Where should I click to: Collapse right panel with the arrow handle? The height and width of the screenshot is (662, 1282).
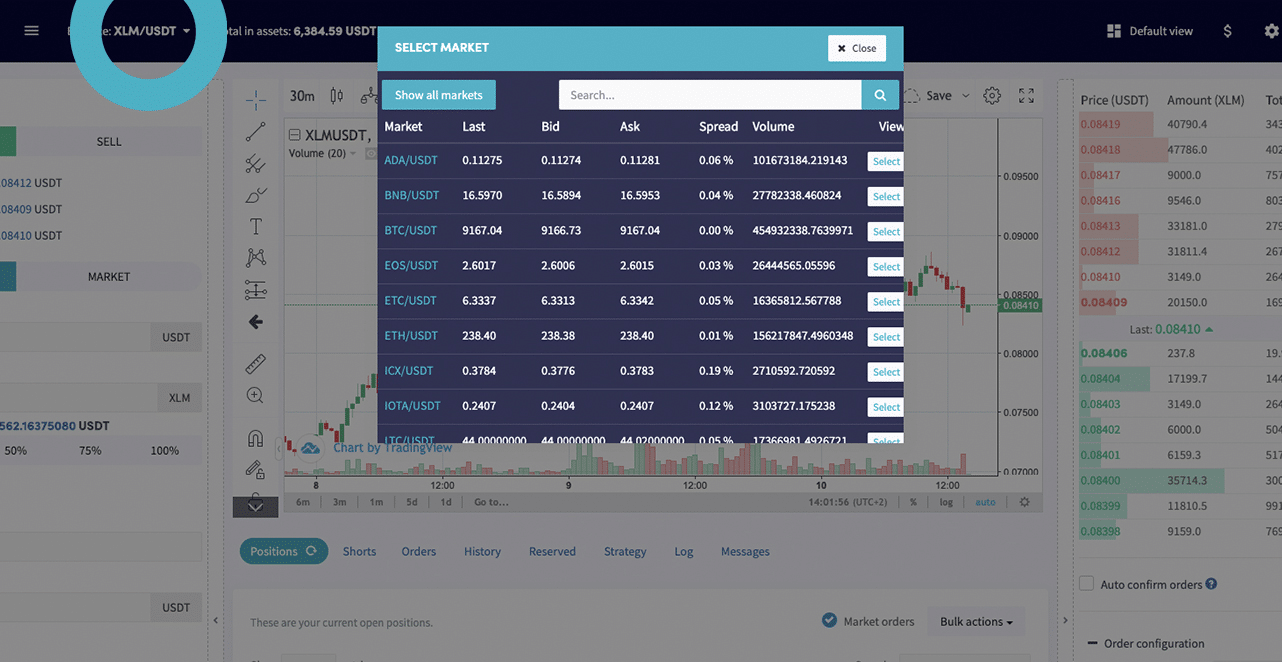coord(1065,621)
